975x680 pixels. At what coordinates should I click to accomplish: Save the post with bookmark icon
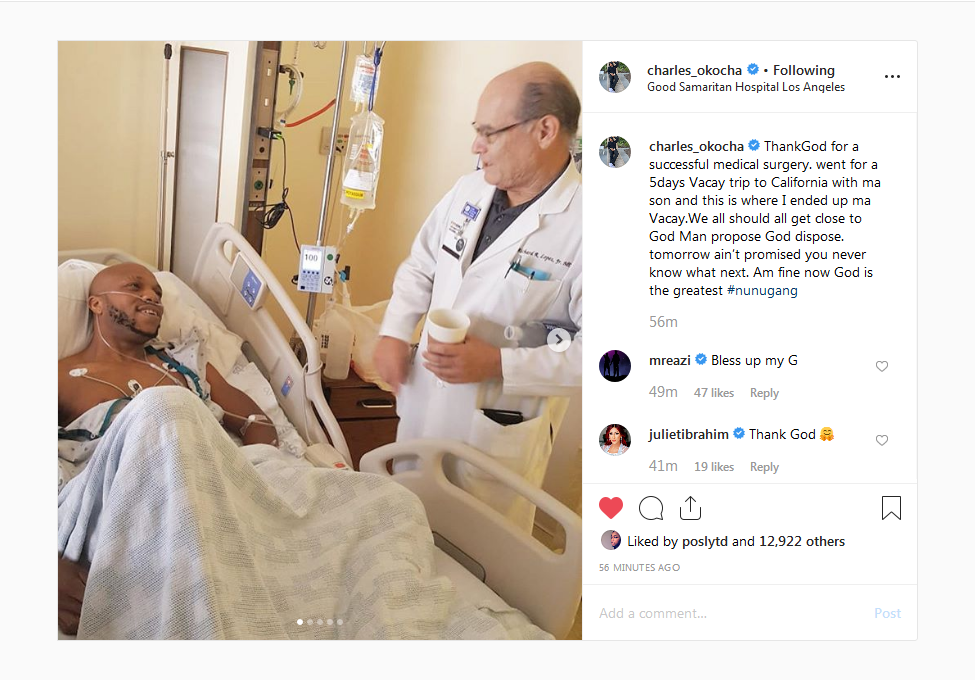pyautogui.click(x=891, y=508)
